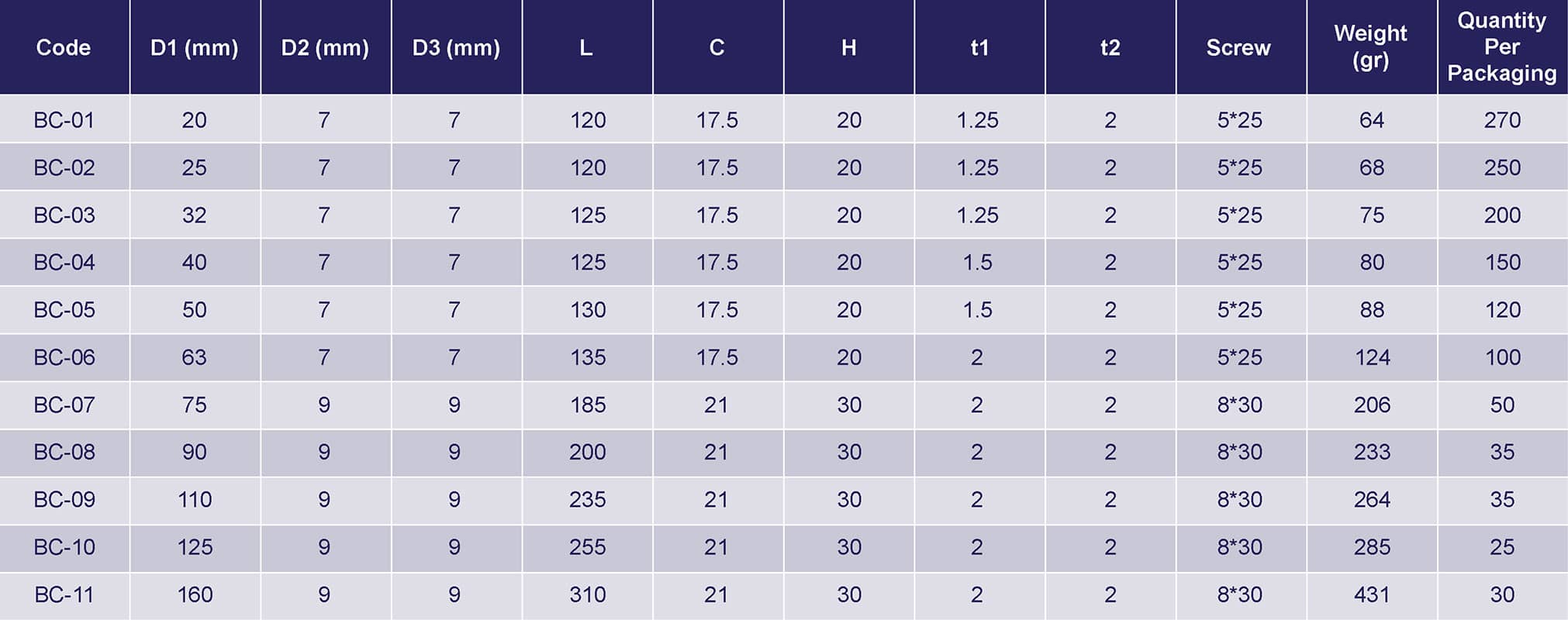1568x620 pixels.
Task: Click the BC-02 quantity value 250
Action: click(x=1502, y=167)
